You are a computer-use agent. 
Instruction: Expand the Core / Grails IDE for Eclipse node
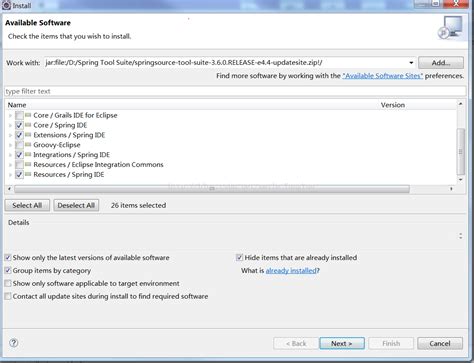[x=10, y=116]
